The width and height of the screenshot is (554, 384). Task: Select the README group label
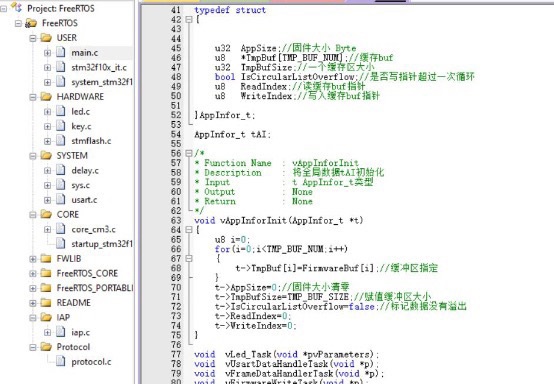(x=73, y=303)
